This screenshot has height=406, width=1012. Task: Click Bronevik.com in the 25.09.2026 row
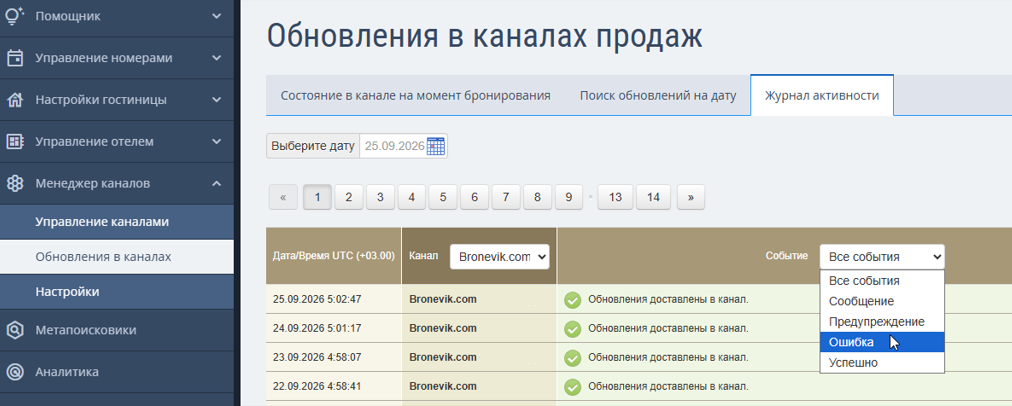[x=443, y=299]
